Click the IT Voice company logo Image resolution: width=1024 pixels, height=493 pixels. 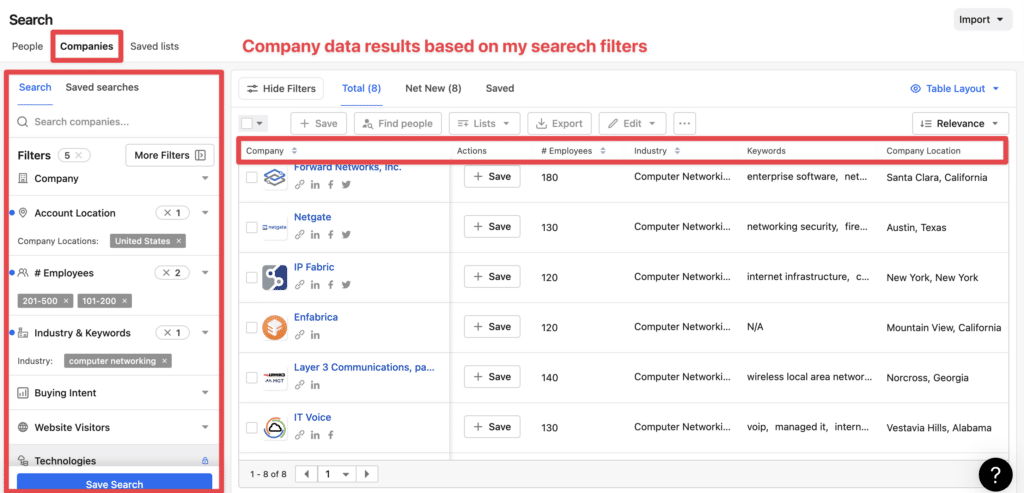point(275,428)
